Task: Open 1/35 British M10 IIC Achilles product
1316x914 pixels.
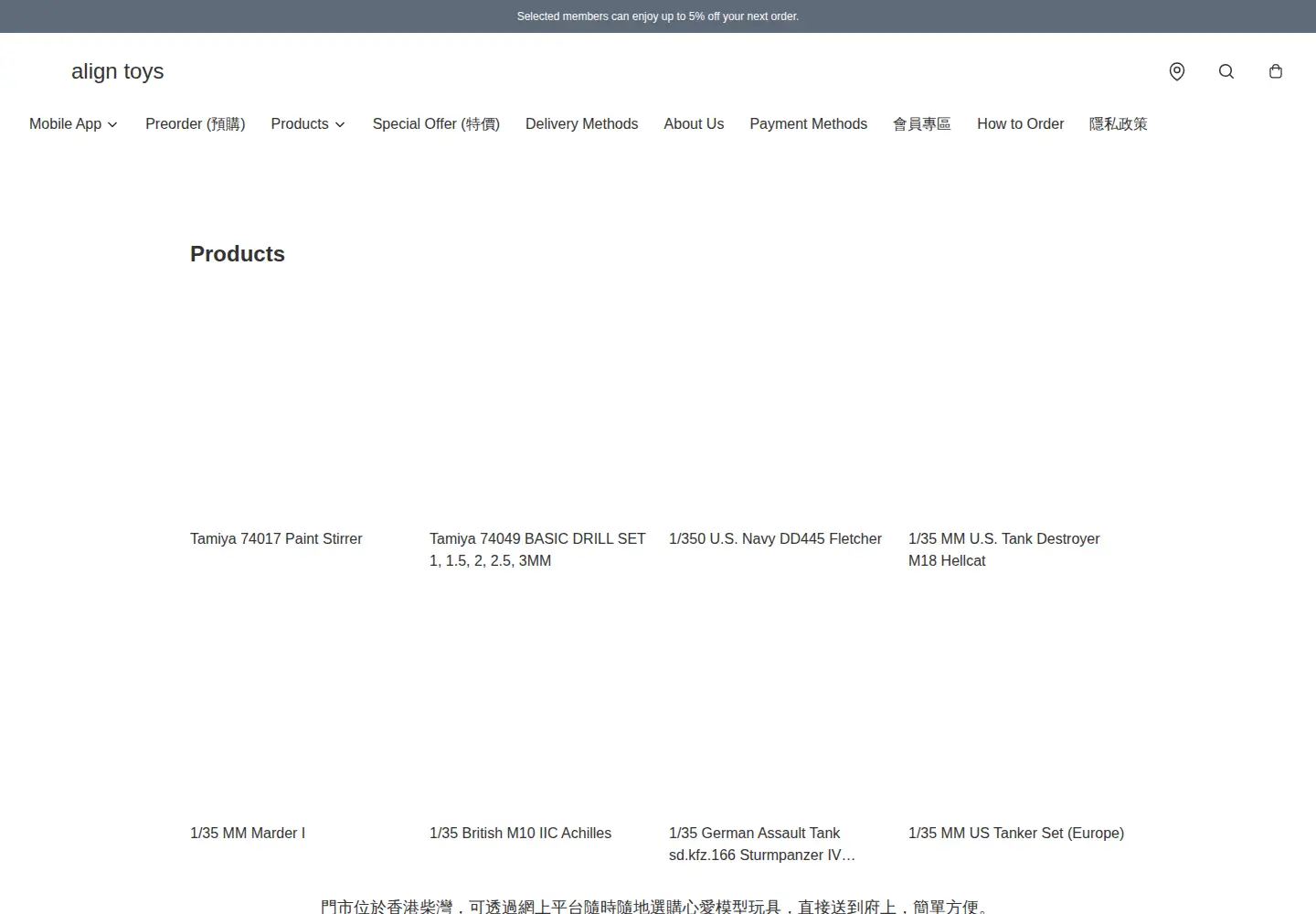Action: tap(520, 834)
